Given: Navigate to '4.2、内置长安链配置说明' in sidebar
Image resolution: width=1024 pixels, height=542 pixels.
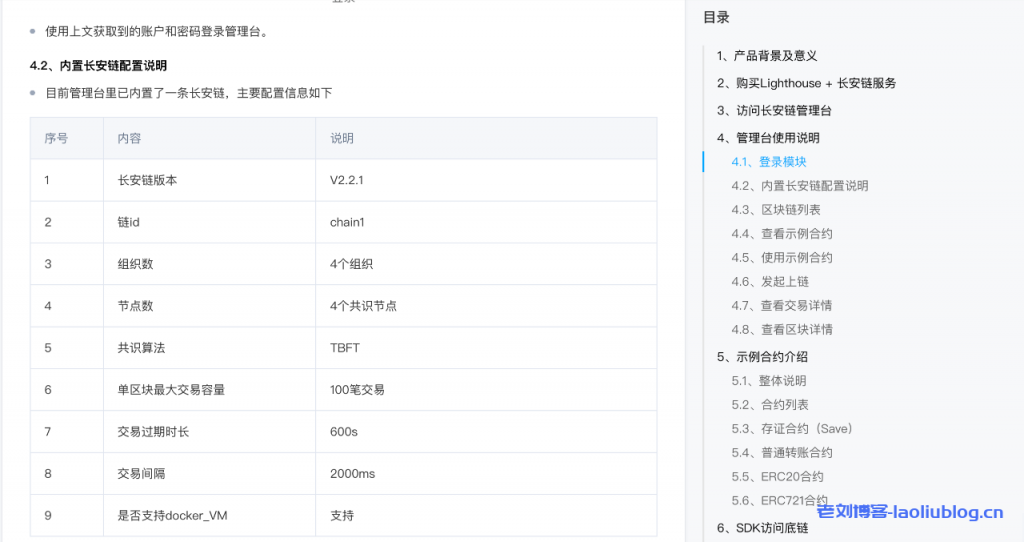Looking at the screenshot, I should coord(799,186).
